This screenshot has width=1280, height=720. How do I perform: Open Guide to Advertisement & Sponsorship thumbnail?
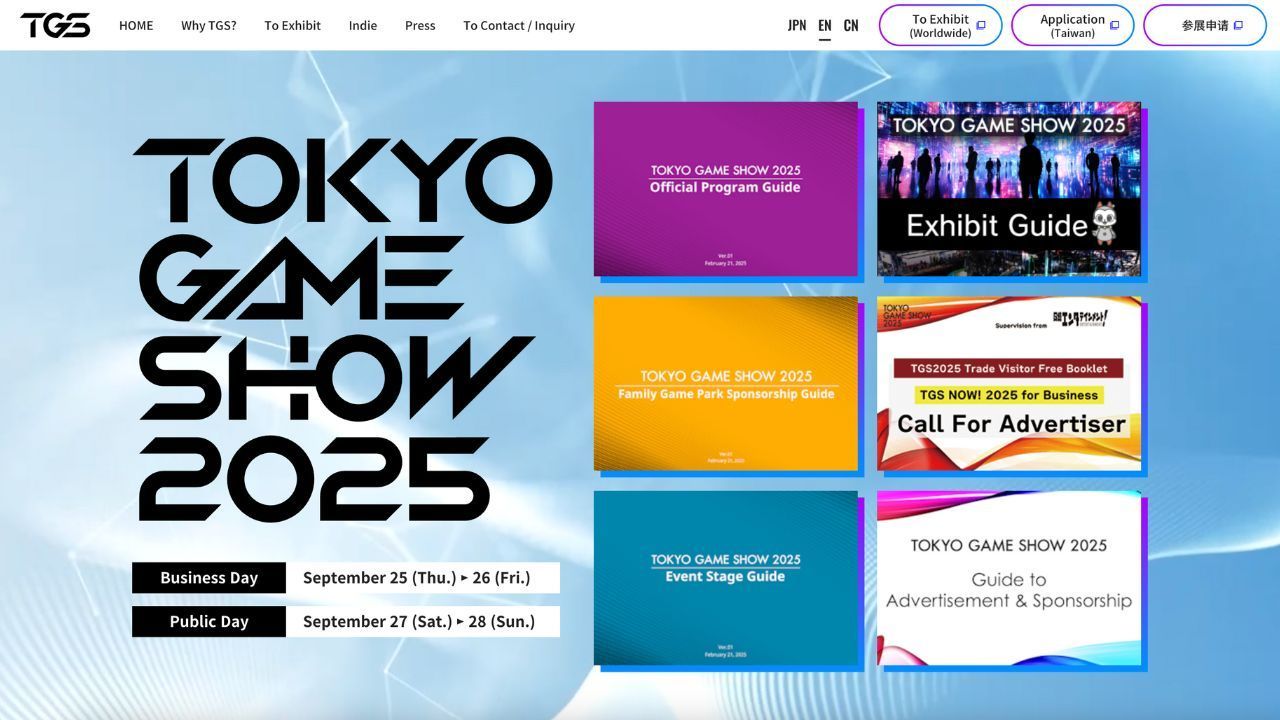click(1009, 578)
